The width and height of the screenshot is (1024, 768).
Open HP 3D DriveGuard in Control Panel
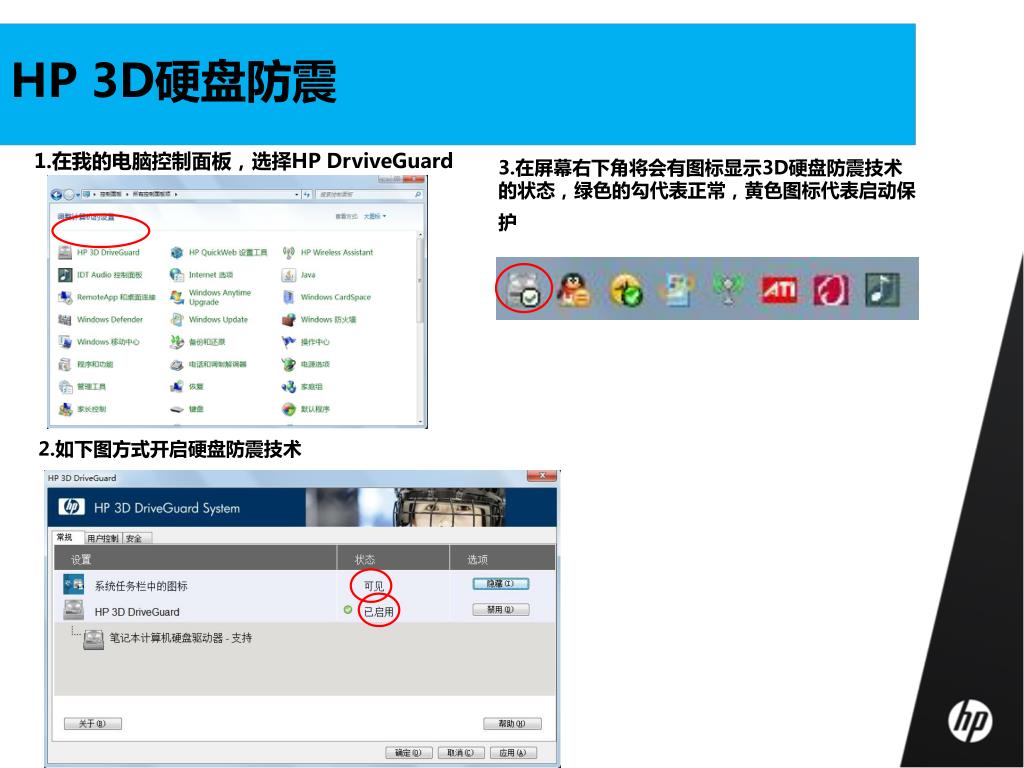(x=100, y=252)
